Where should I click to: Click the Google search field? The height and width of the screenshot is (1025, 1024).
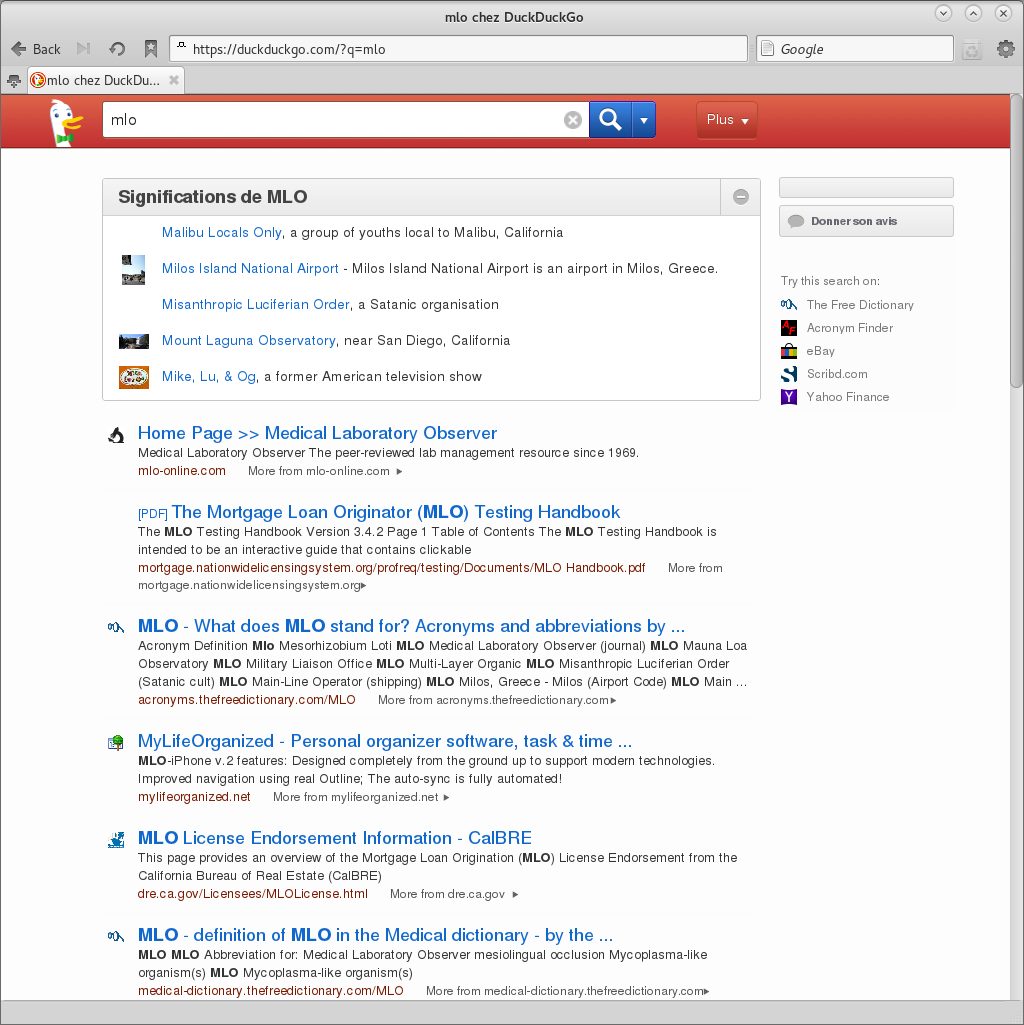pos(855,49)
